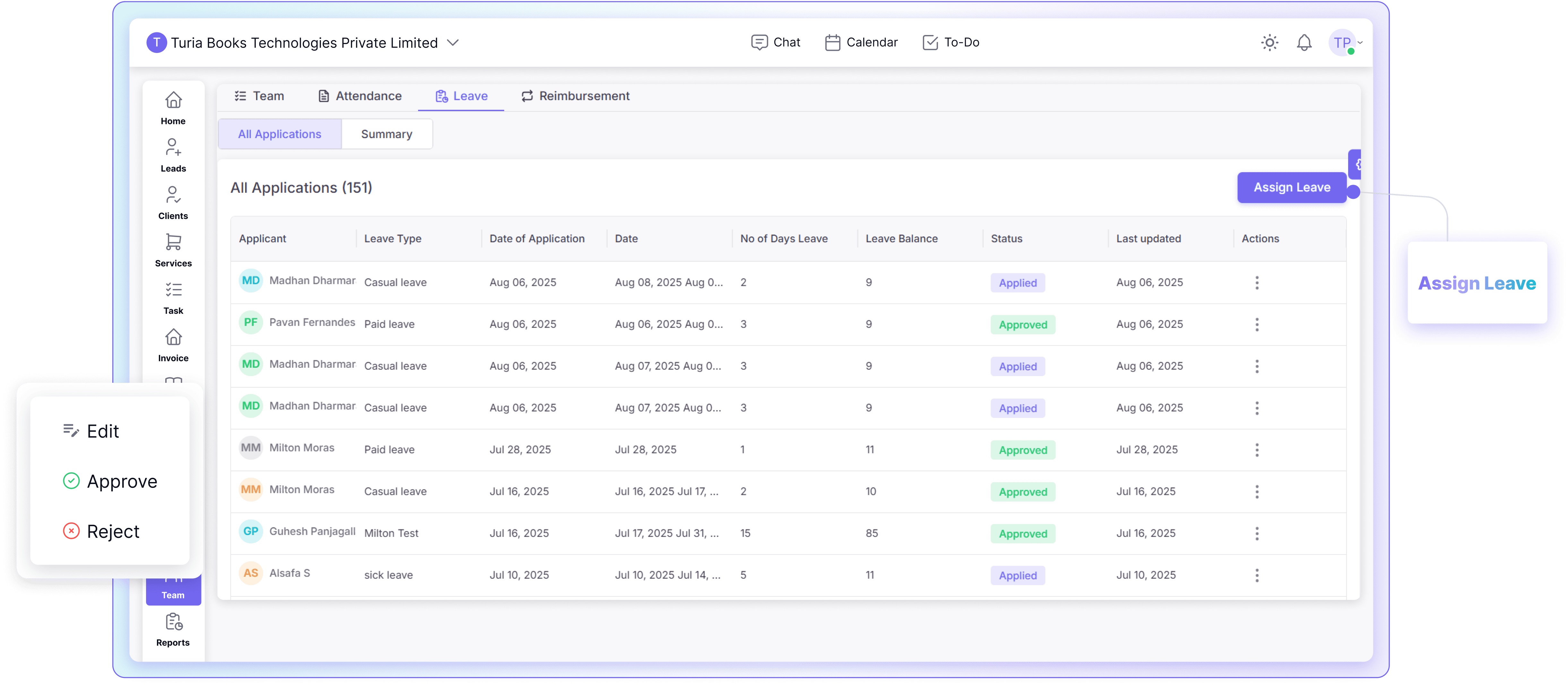Open actions menu for Pavan Fernandes row

1257,325
